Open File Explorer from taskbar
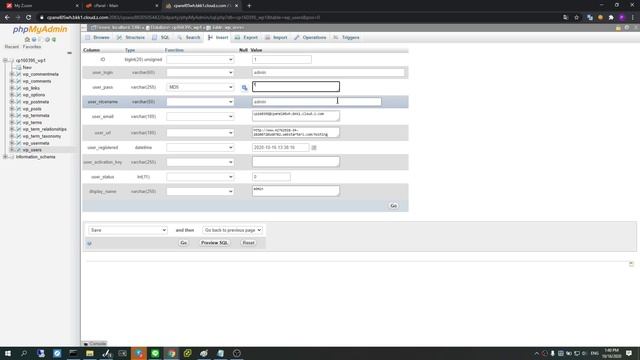Screen dimensions: 640x360 click(x=90, y=353)
